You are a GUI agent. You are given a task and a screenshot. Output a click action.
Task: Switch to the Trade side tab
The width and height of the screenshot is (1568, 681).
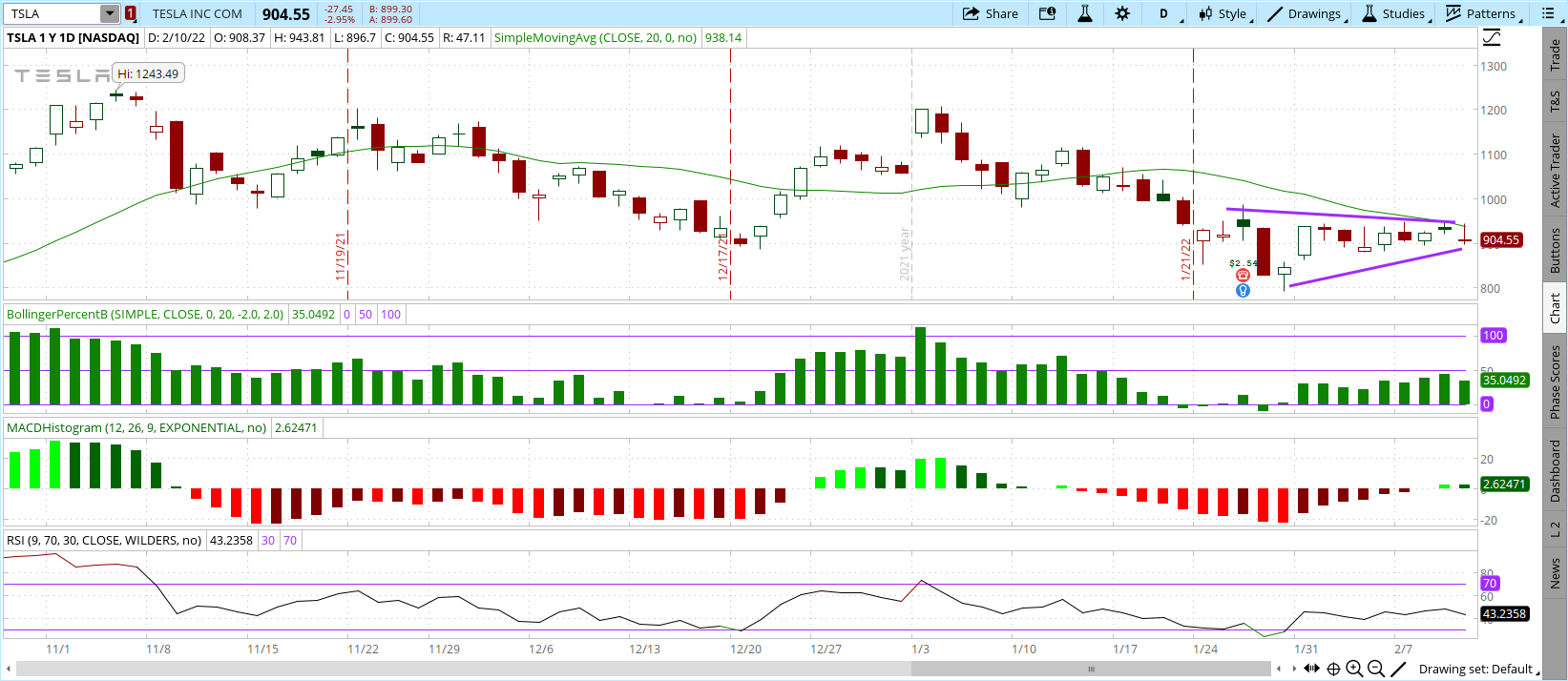(x=1555, y=53)
